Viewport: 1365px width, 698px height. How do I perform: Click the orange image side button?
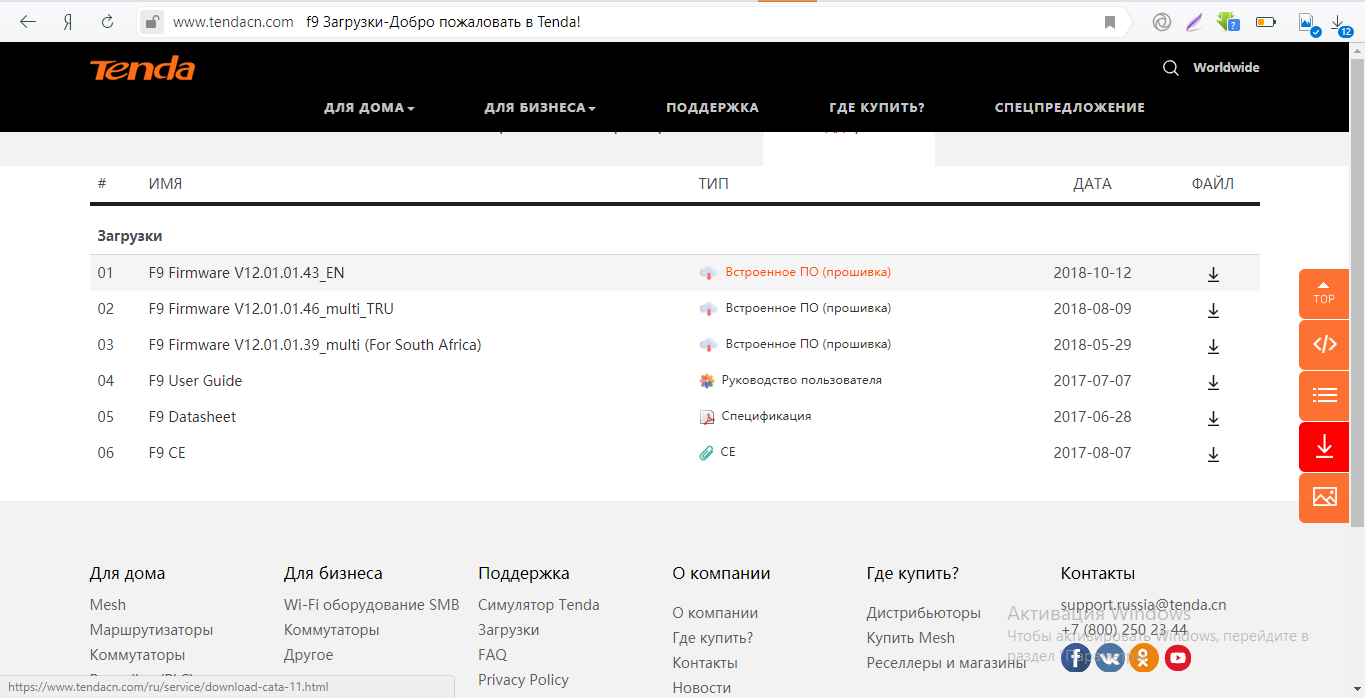click(x=1324, y=497)
